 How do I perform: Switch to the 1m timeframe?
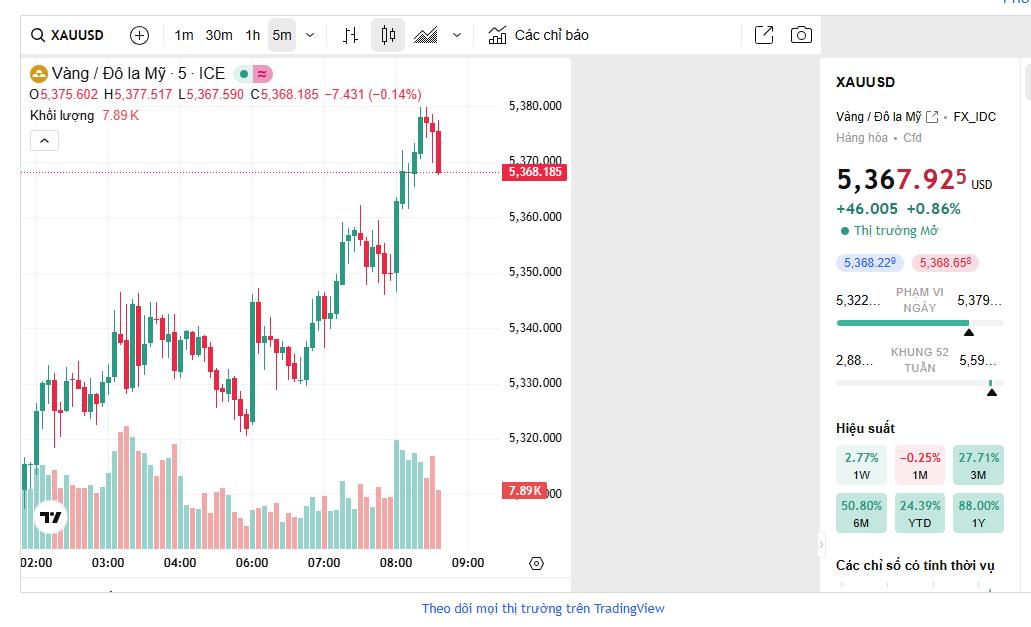tap(184, 35)
